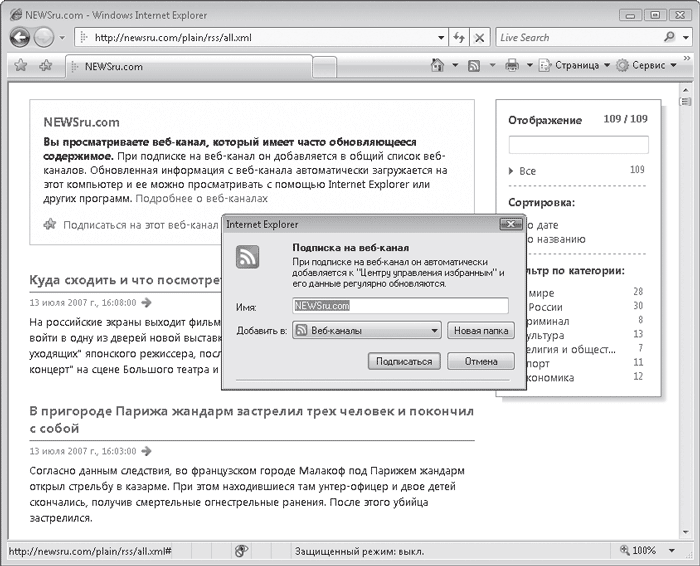Expand the address bar history dropdown
Image resolution: width=700 pixels, height=566 pixels.
point(440,37)
